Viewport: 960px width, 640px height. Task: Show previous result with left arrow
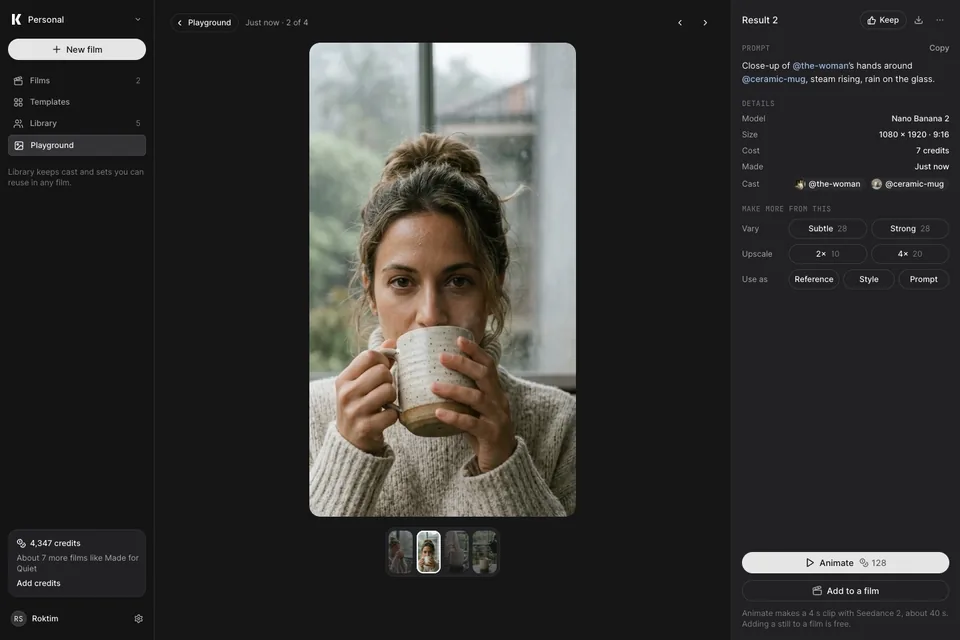click(x=680, y=23)
